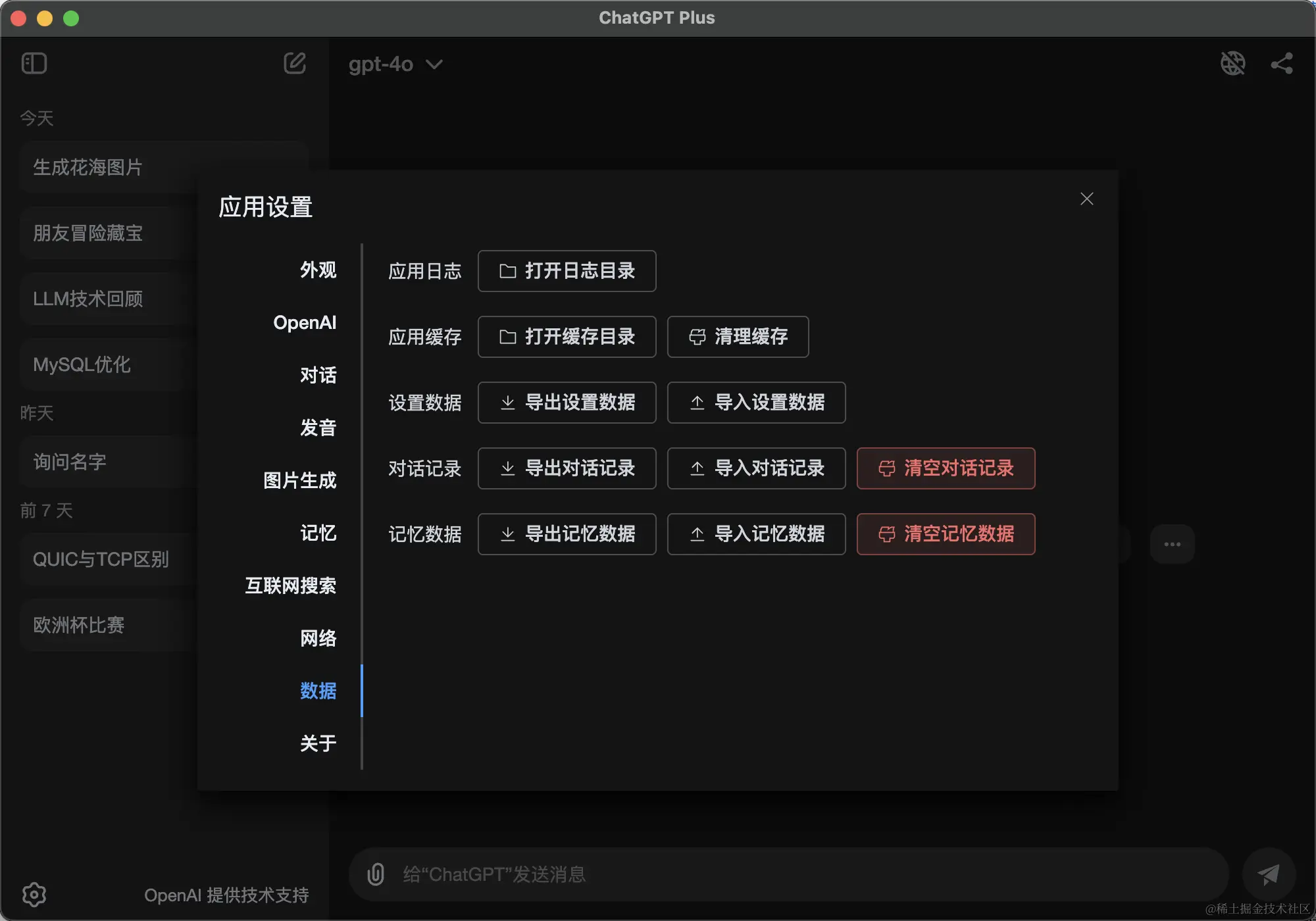Click the three-dots more options button
Viewport: 1316px width, 921px height.
(x=1172, y=544)
